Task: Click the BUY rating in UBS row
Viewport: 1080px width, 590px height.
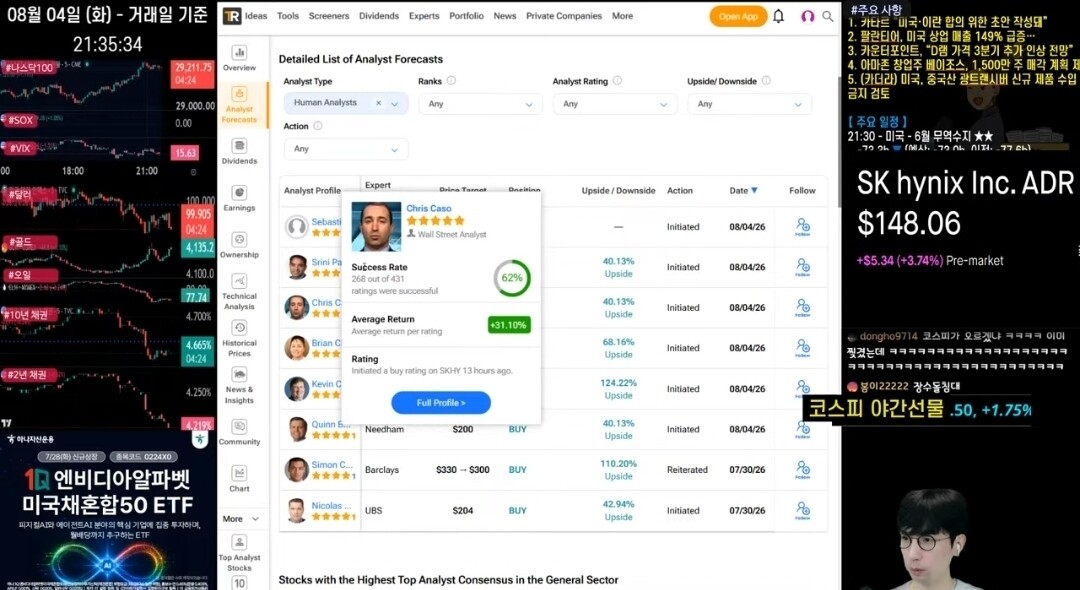Action: click(517, 510)
